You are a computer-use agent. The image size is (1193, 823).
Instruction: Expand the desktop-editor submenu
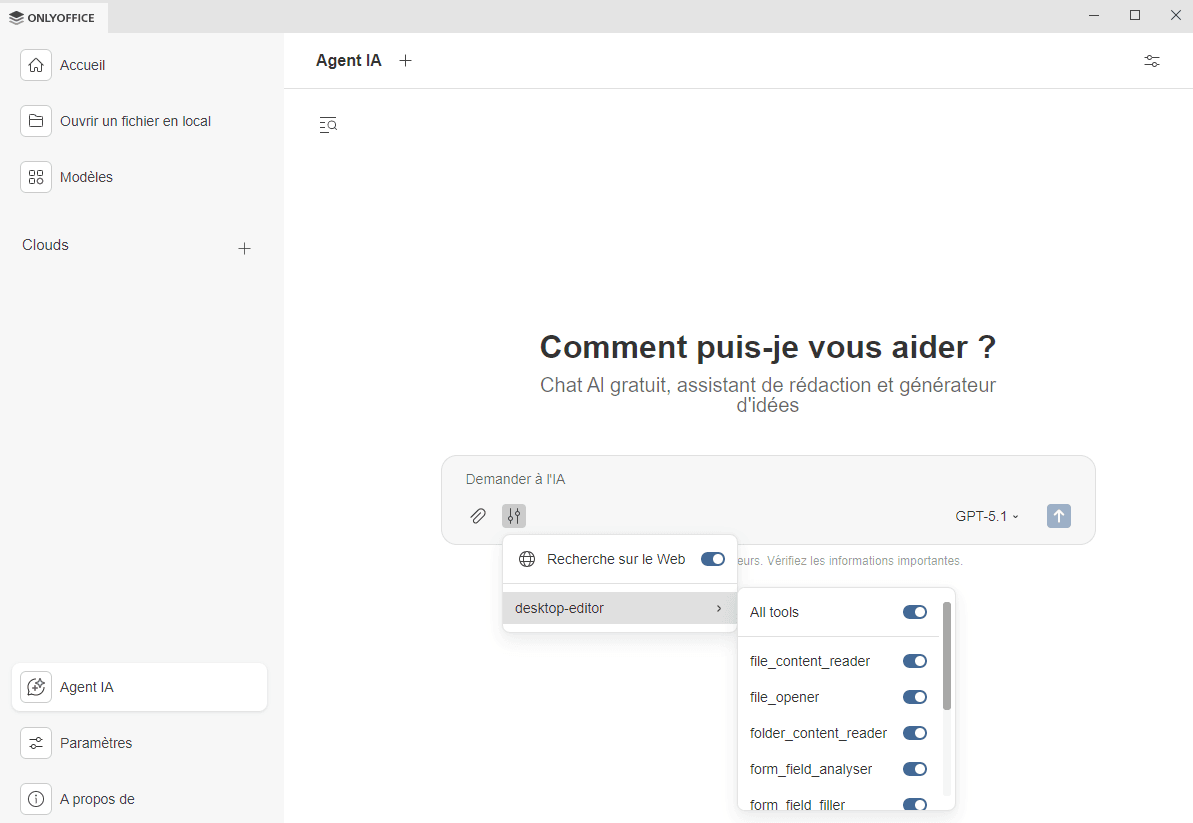click(619, 608)
